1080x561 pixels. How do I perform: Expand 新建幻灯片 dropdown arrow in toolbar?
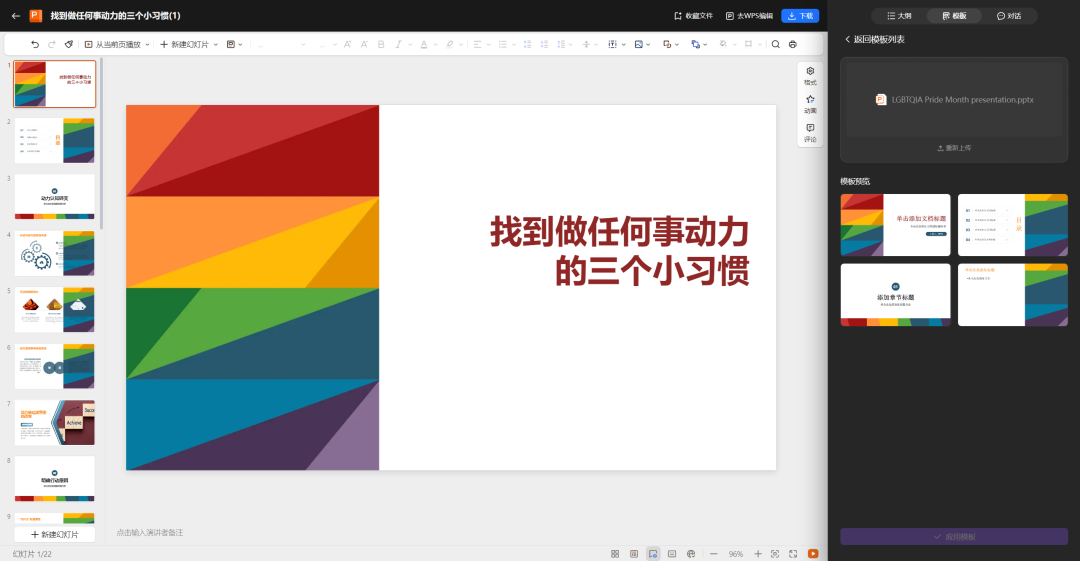pyautogui.click(x=217, y=44)
